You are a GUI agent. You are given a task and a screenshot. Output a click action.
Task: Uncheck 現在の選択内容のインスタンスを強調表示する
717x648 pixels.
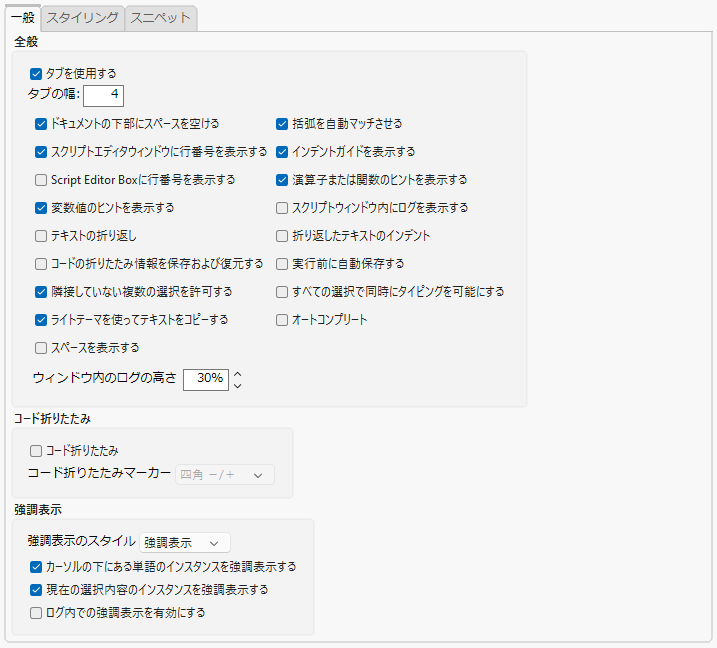tap(36, 590)
